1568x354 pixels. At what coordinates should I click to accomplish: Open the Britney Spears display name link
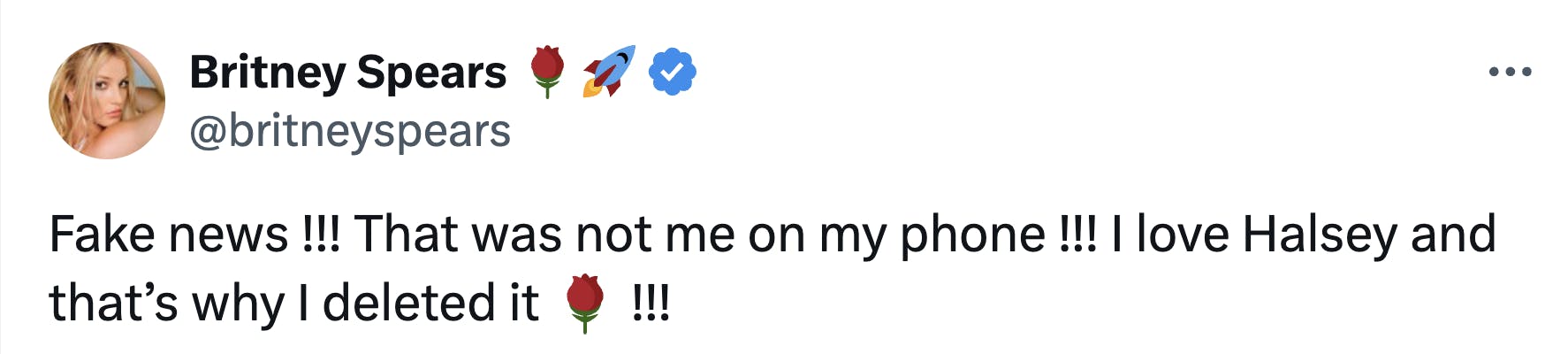pos(347,72)
